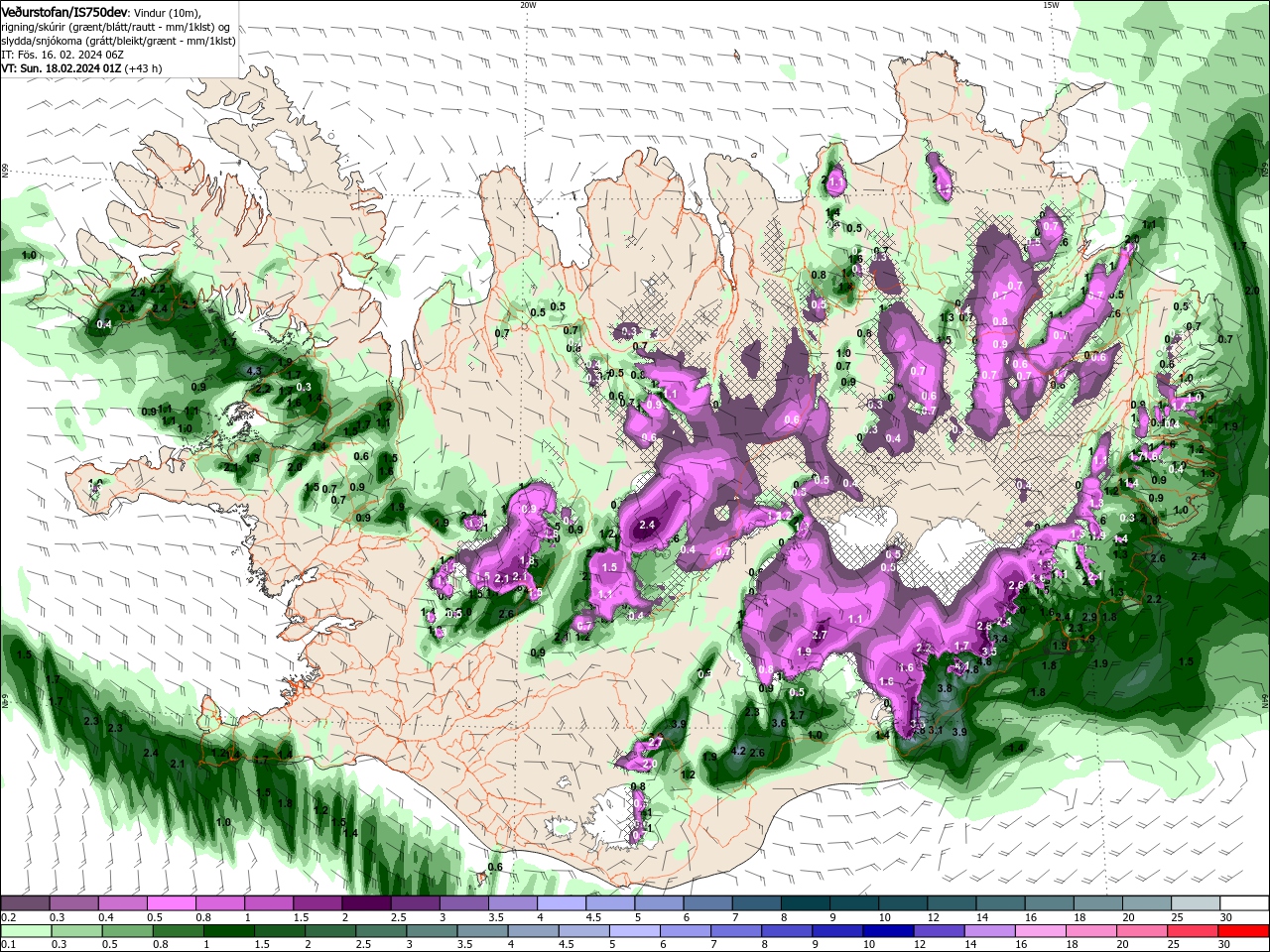Screen dimensions: 1270x952
Task: Pick the light pink swatch labeled 16 in the lower scale
Action: tap(1042, 931)
